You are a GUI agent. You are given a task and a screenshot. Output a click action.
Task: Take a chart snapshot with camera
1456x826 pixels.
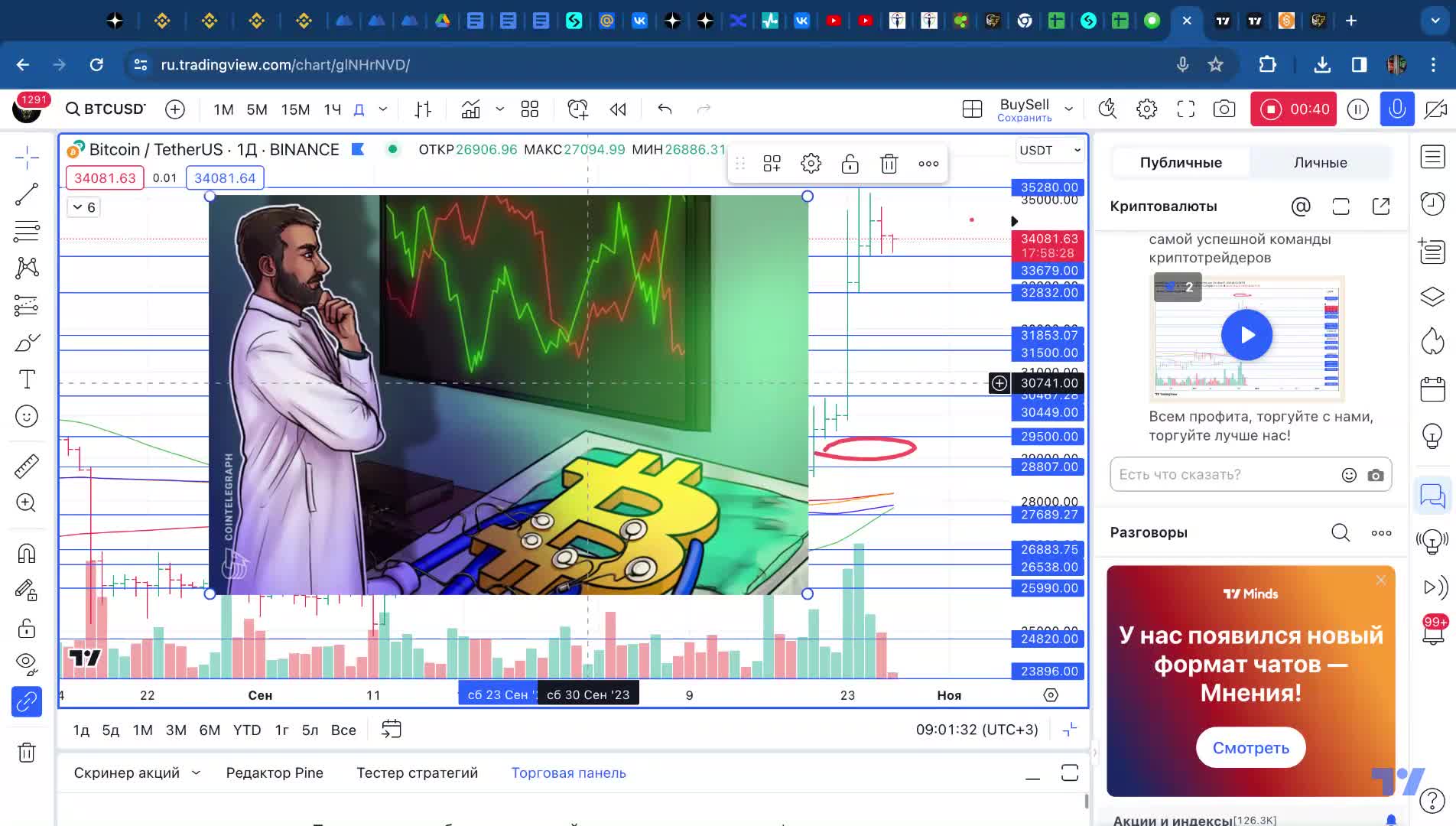(x=1224, y=109)
